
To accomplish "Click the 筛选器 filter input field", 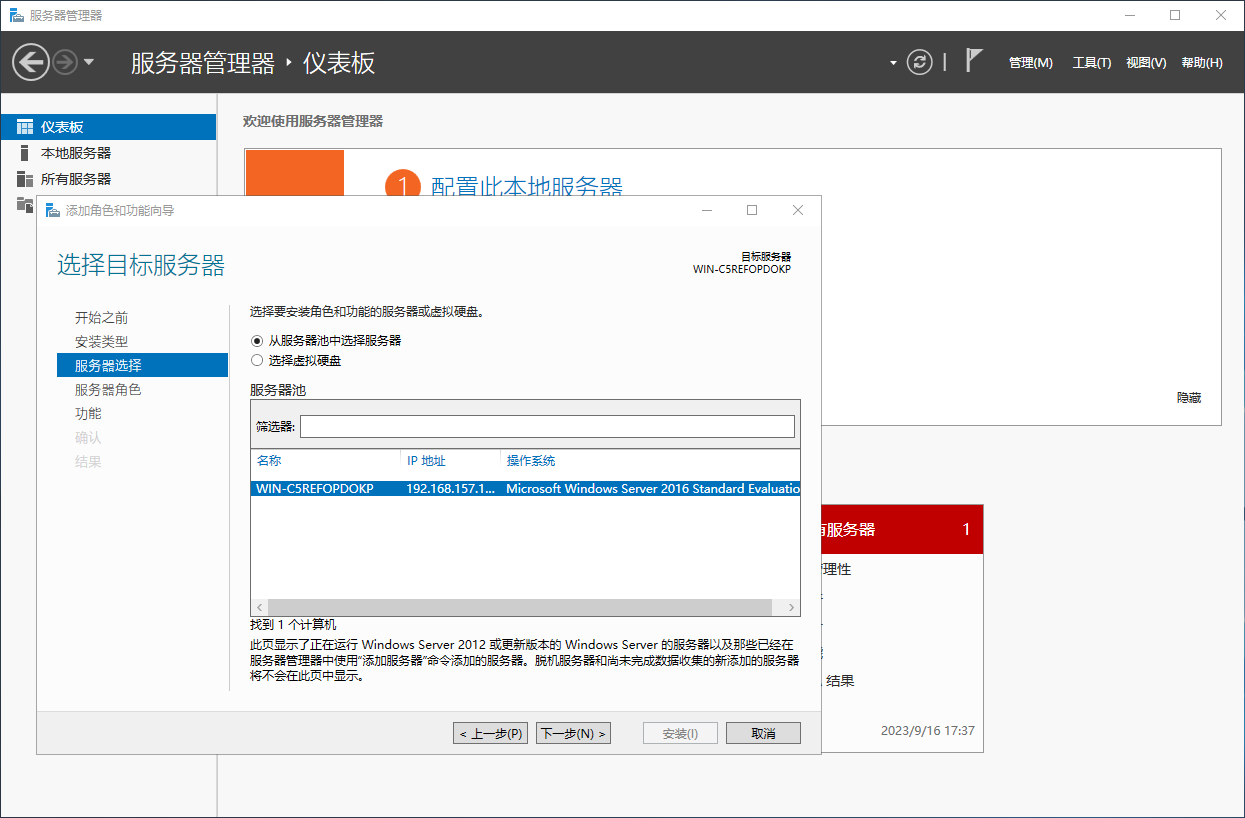I will point(547,427).
